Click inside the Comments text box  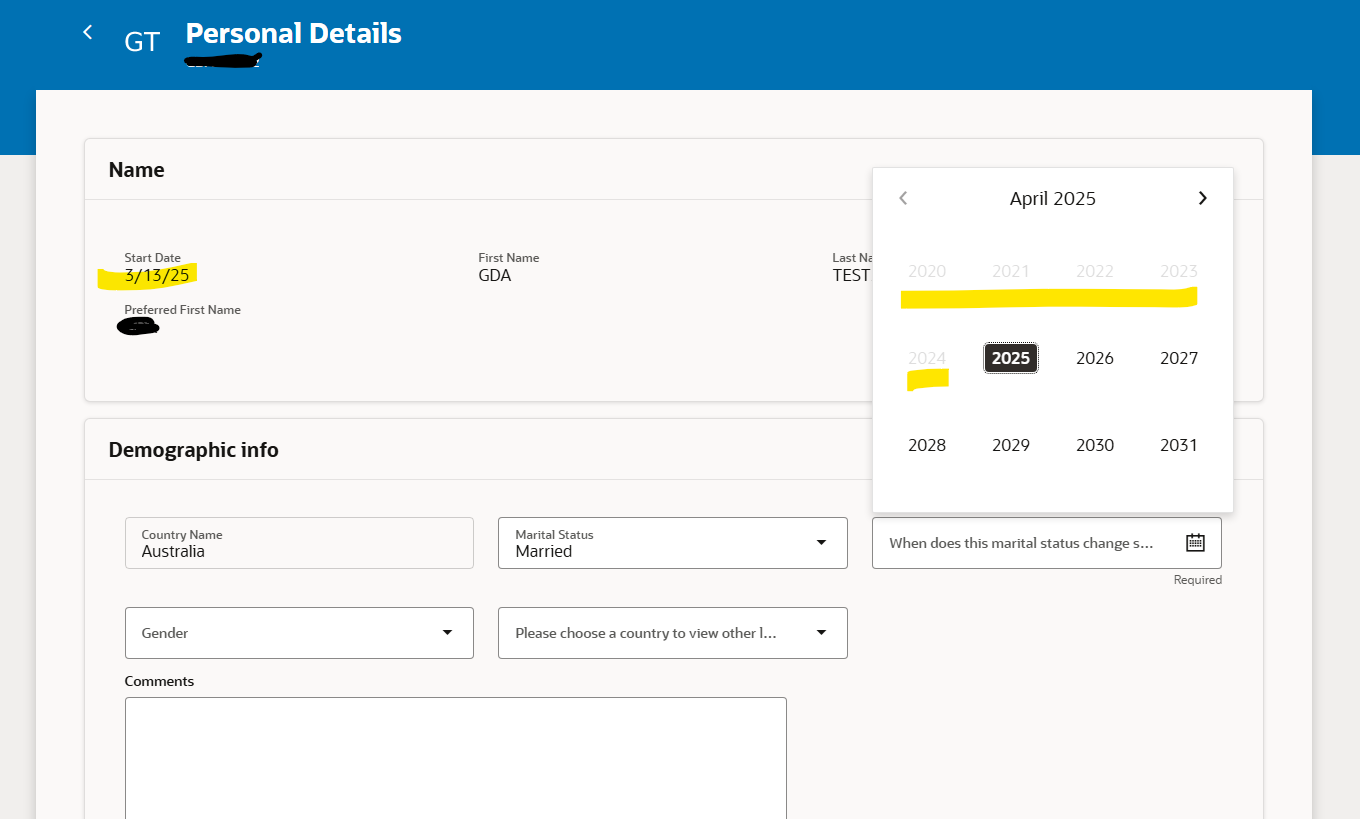[x=456, y=760]
